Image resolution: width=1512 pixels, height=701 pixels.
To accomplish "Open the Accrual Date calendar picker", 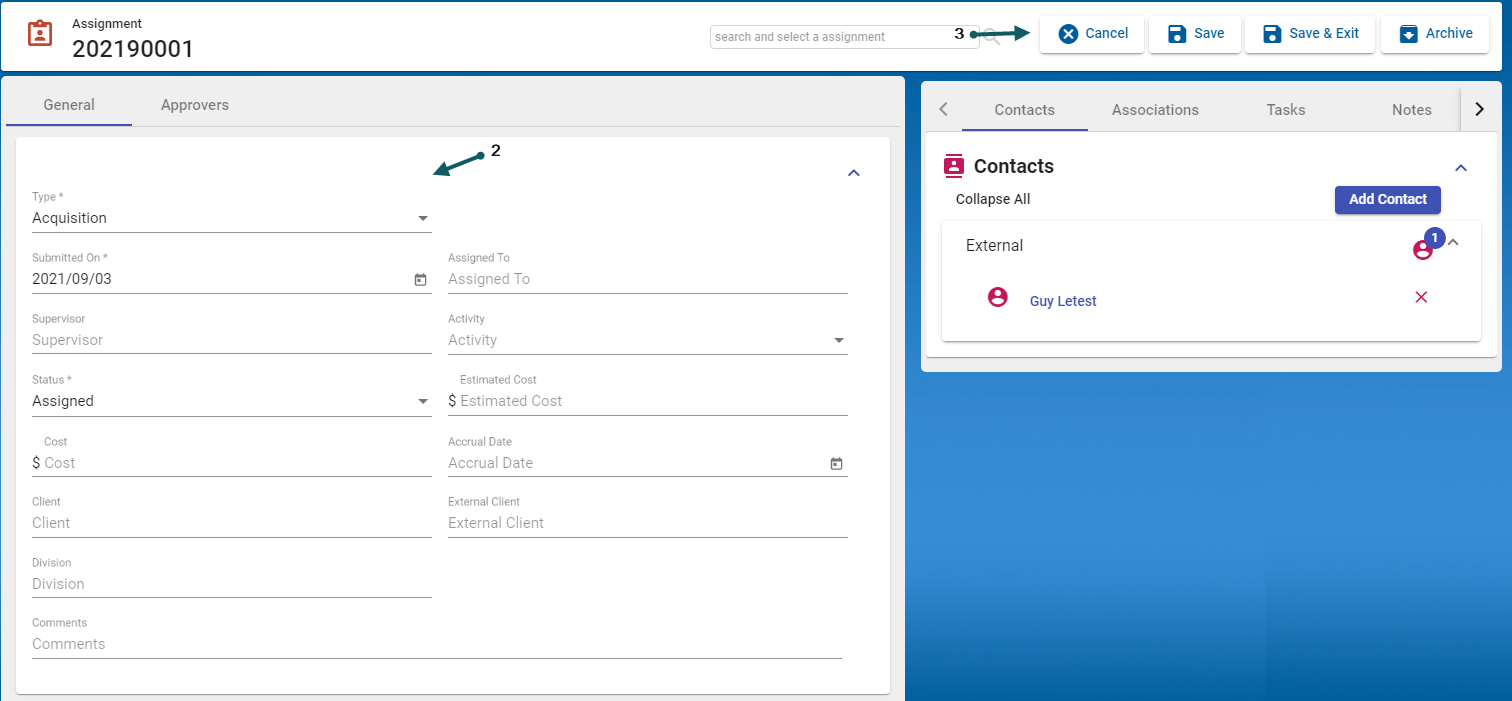I will coord(837,464).
